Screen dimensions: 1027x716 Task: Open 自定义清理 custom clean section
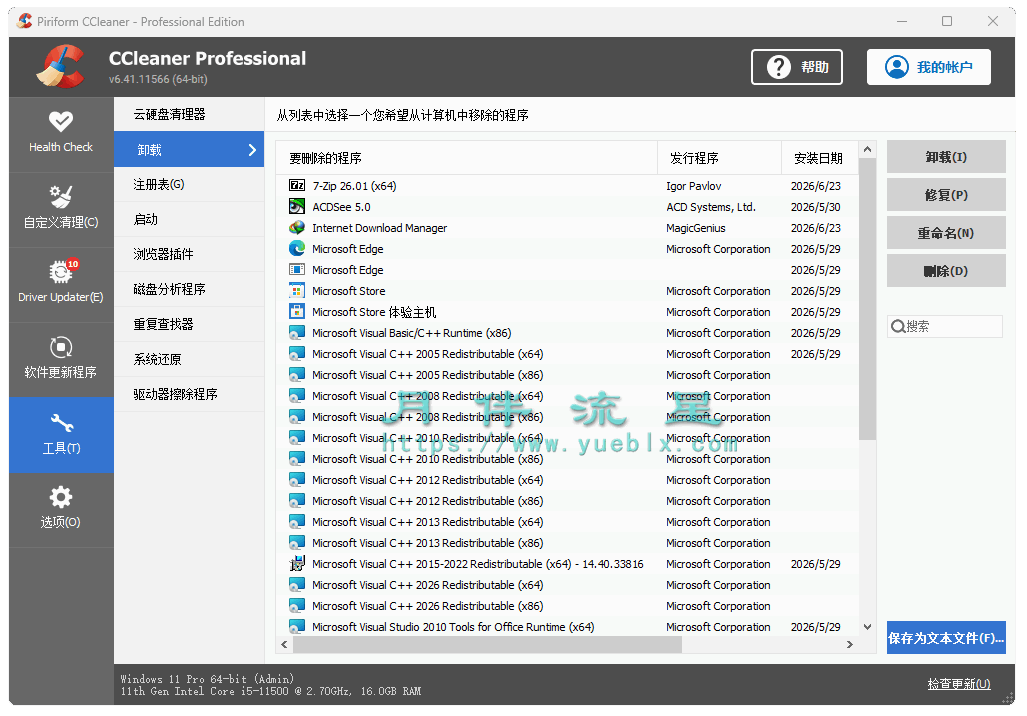point(61,210)
